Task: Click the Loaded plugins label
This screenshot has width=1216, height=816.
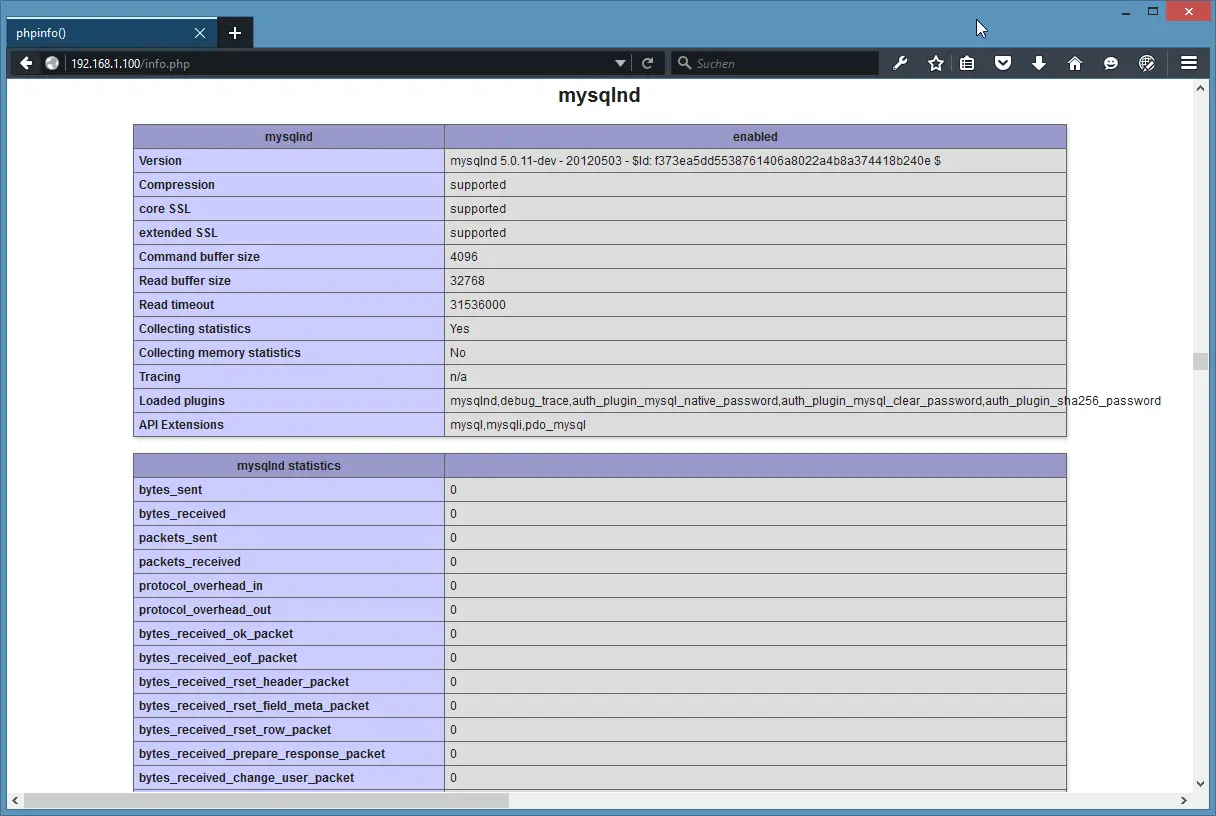Action: [x=182, y=401]
